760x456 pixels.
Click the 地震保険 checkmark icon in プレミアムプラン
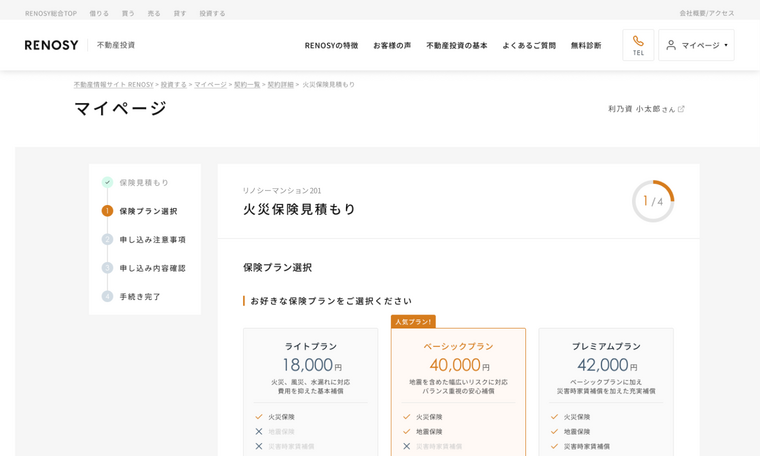coord(554,431)
